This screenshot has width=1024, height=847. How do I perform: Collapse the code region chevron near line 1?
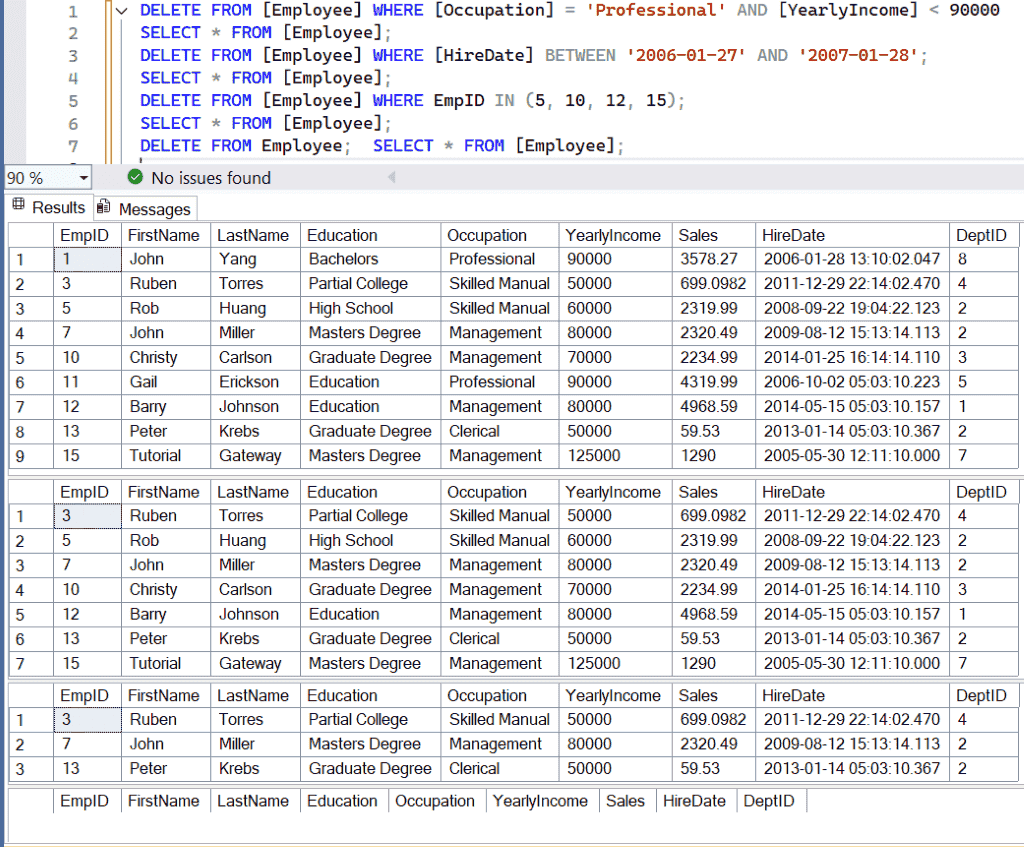click(120, 10)
